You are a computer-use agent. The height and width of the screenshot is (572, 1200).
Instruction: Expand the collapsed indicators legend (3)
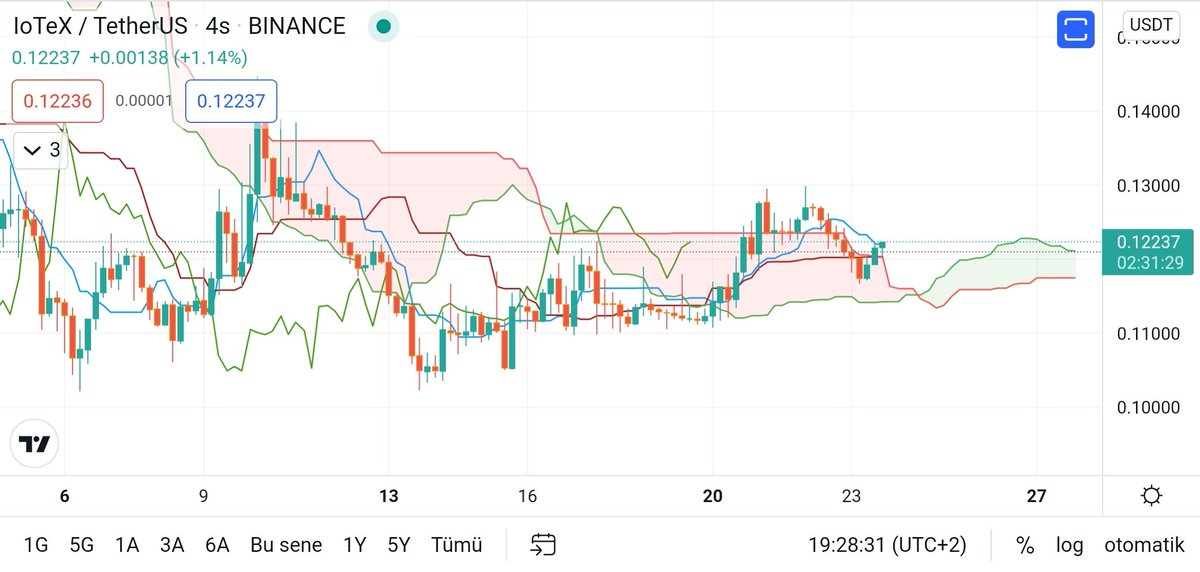(41, 151)
